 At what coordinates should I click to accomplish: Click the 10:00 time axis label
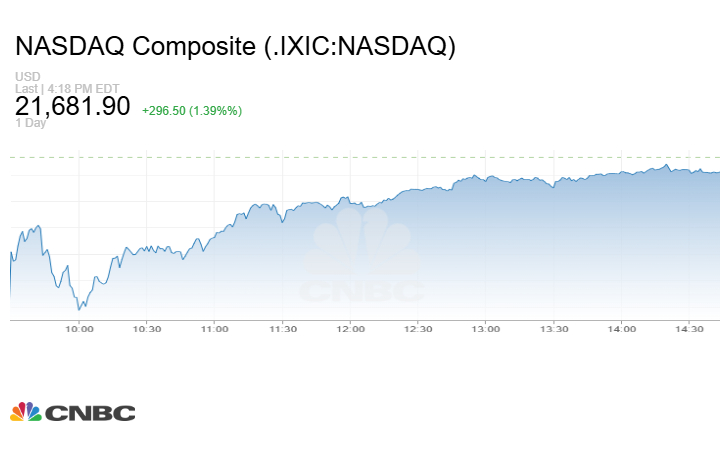coord(79,328)
